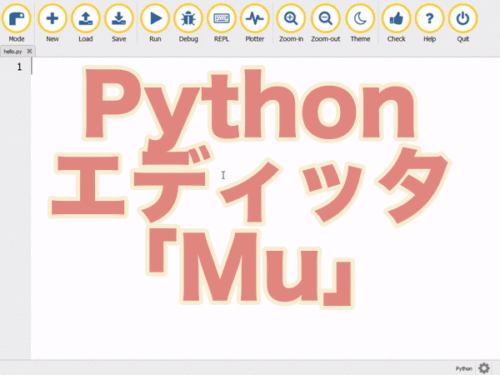Save the current file
Viewport: 500px width, 375px height.
(x=119, y=23)
